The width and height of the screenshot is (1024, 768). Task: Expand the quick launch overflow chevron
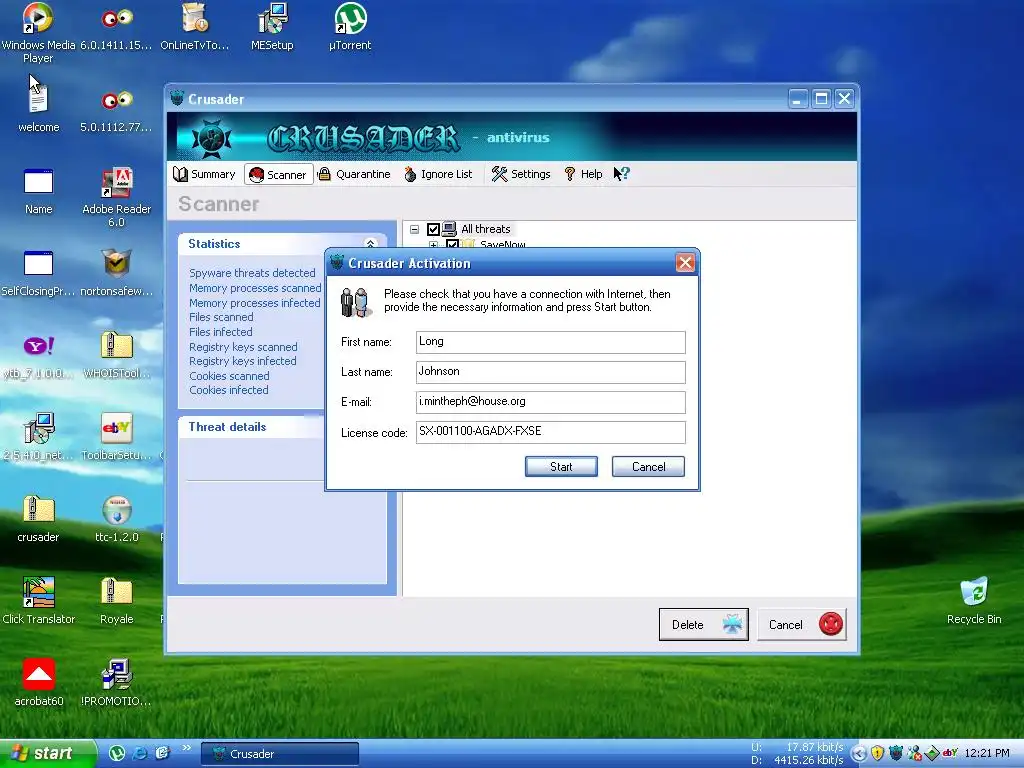tap(186, 748)
